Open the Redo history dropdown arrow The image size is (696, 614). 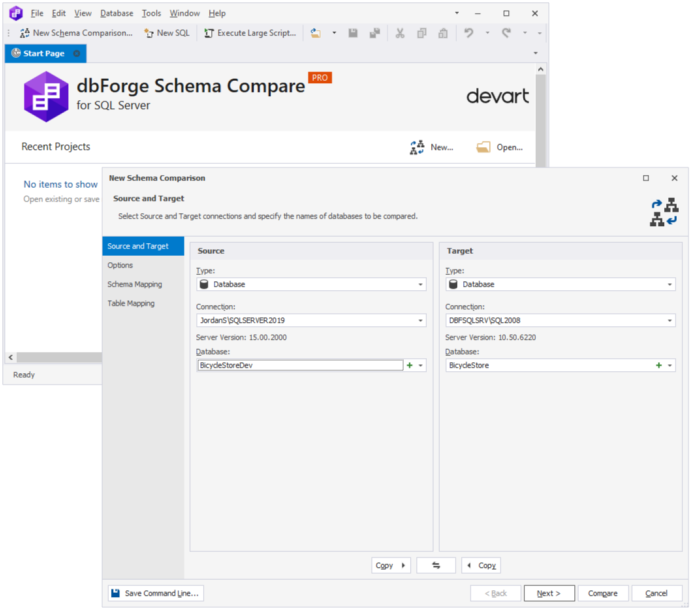coord(525,33)
